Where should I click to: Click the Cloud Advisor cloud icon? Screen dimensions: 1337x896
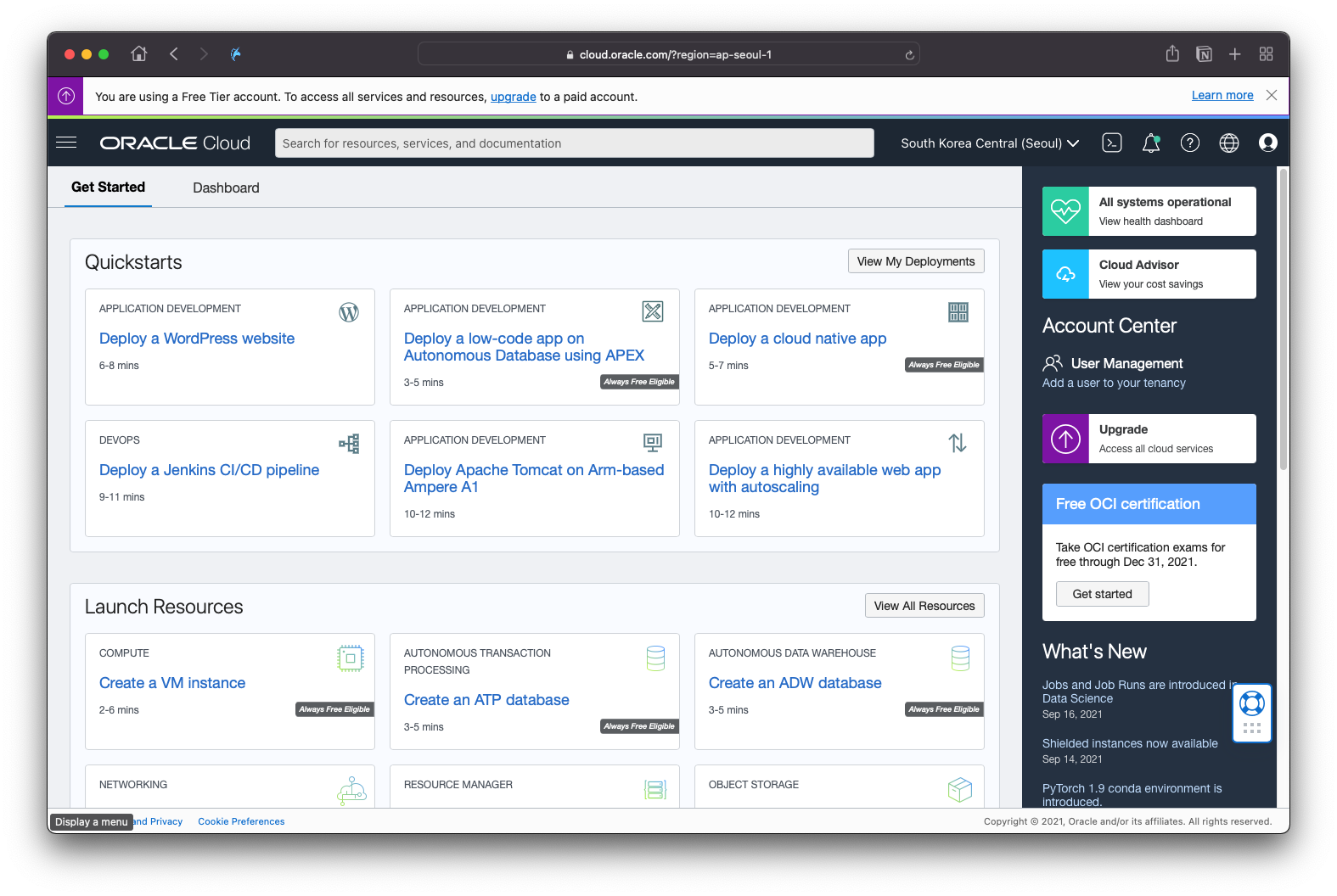click(1065, 274)
